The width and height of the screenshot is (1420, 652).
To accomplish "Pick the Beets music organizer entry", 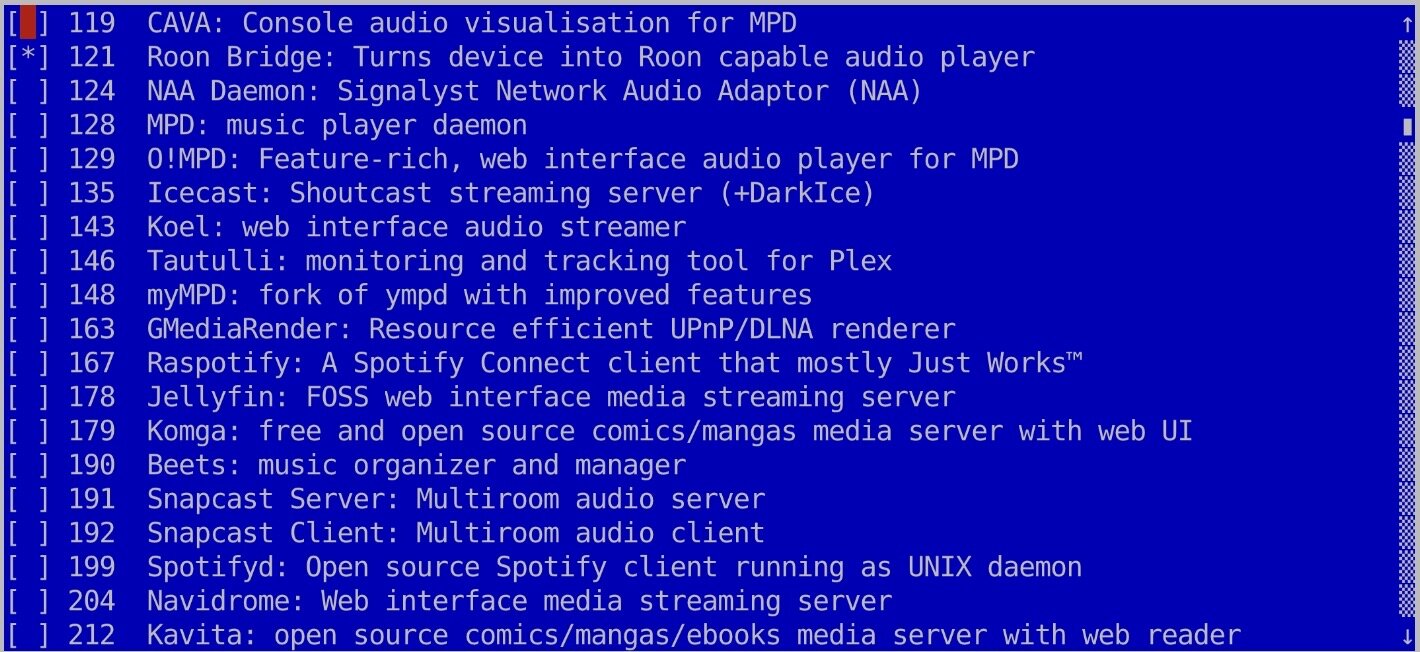I will 416,465.
